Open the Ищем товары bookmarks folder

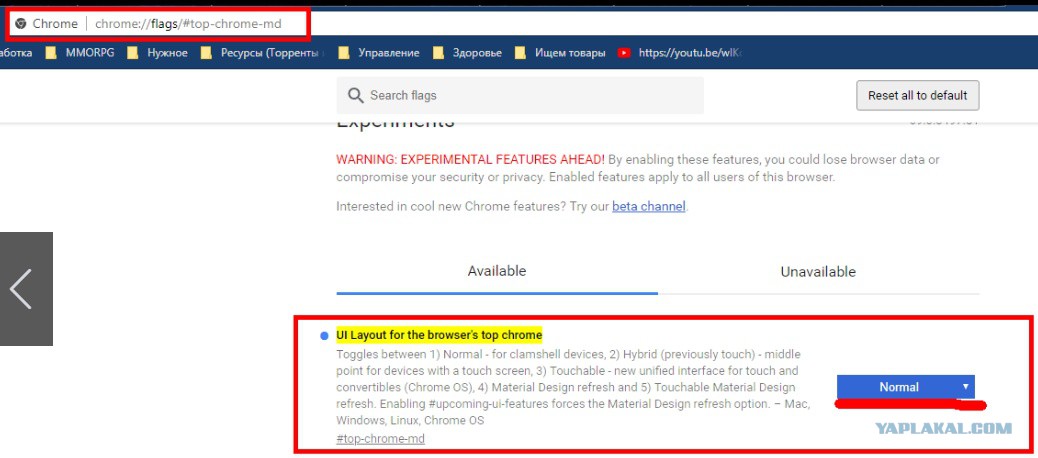pos(560,53)
